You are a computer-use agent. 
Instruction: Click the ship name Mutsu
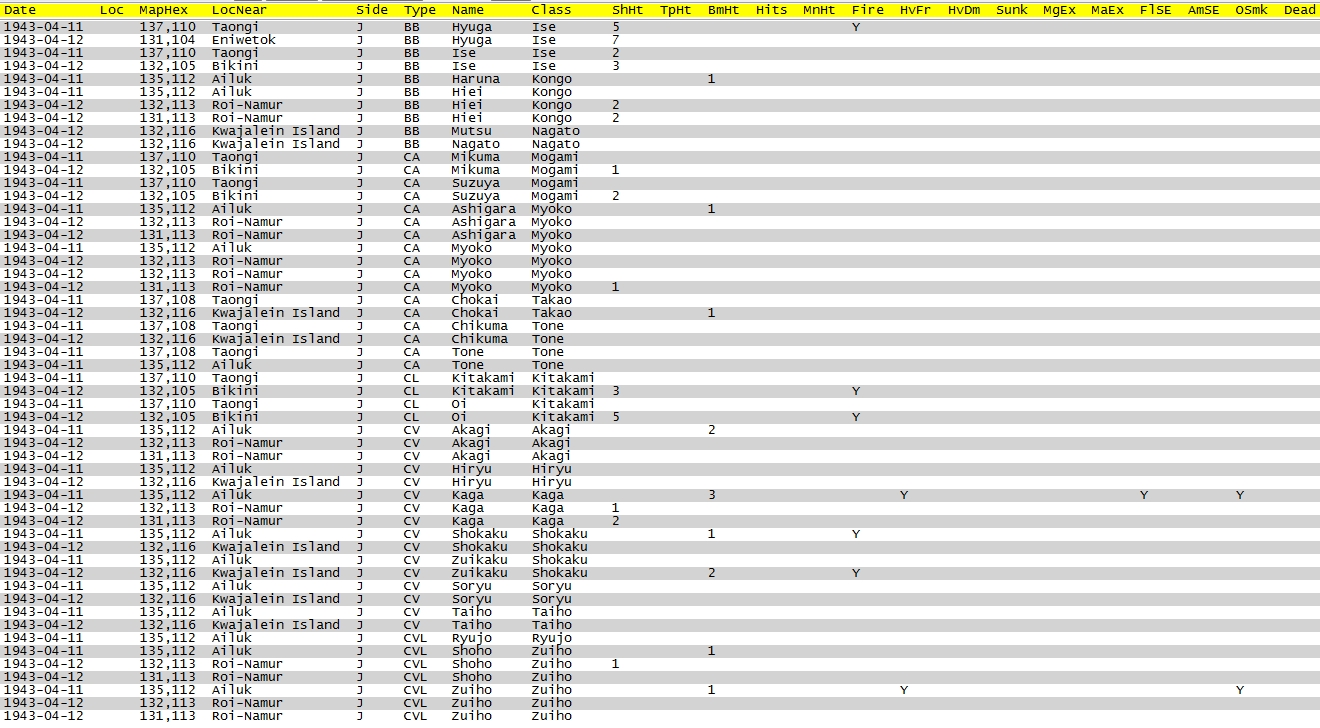(x=472, y=131)
